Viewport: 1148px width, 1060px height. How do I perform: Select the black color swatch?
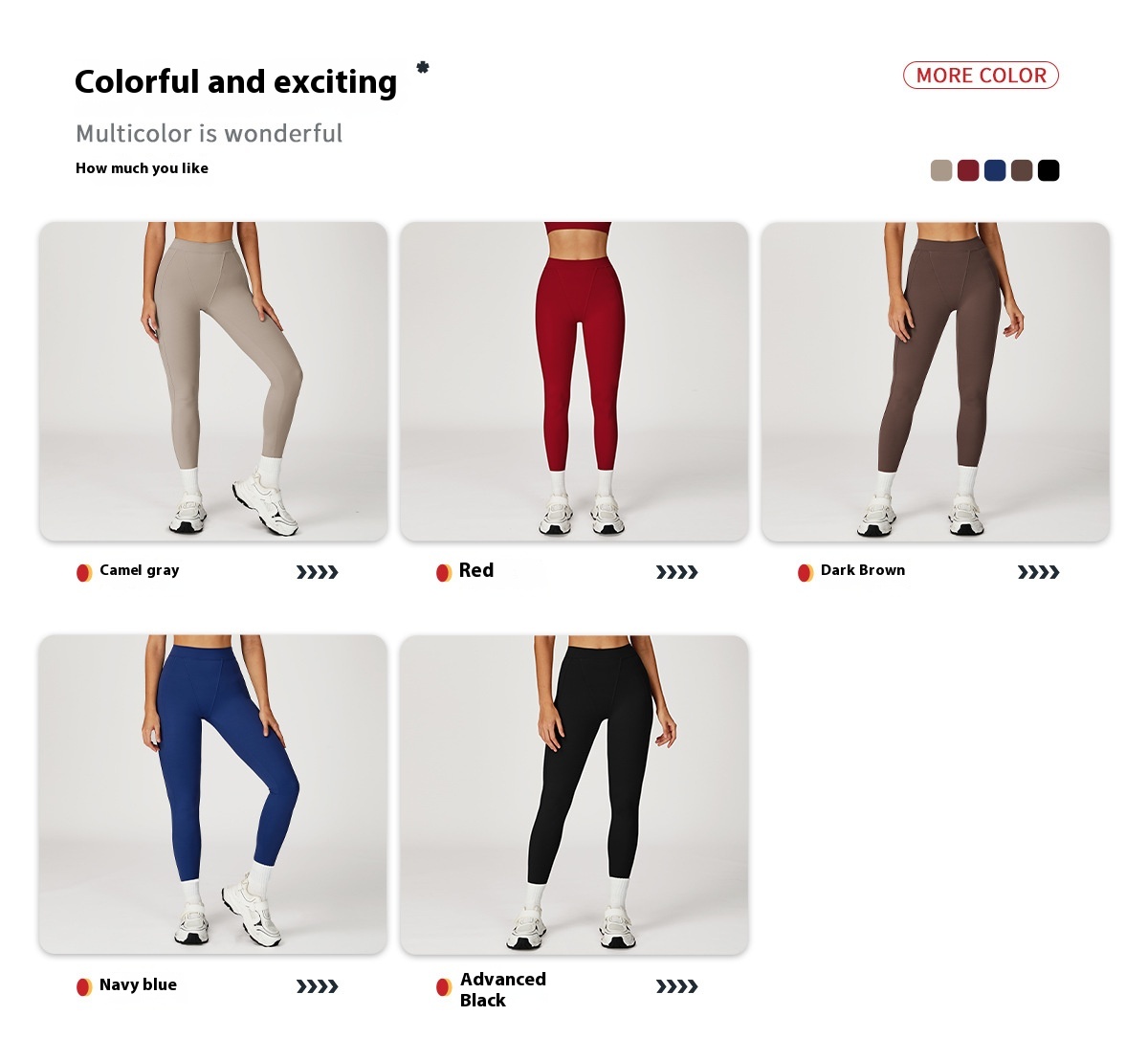(1049, 170)
